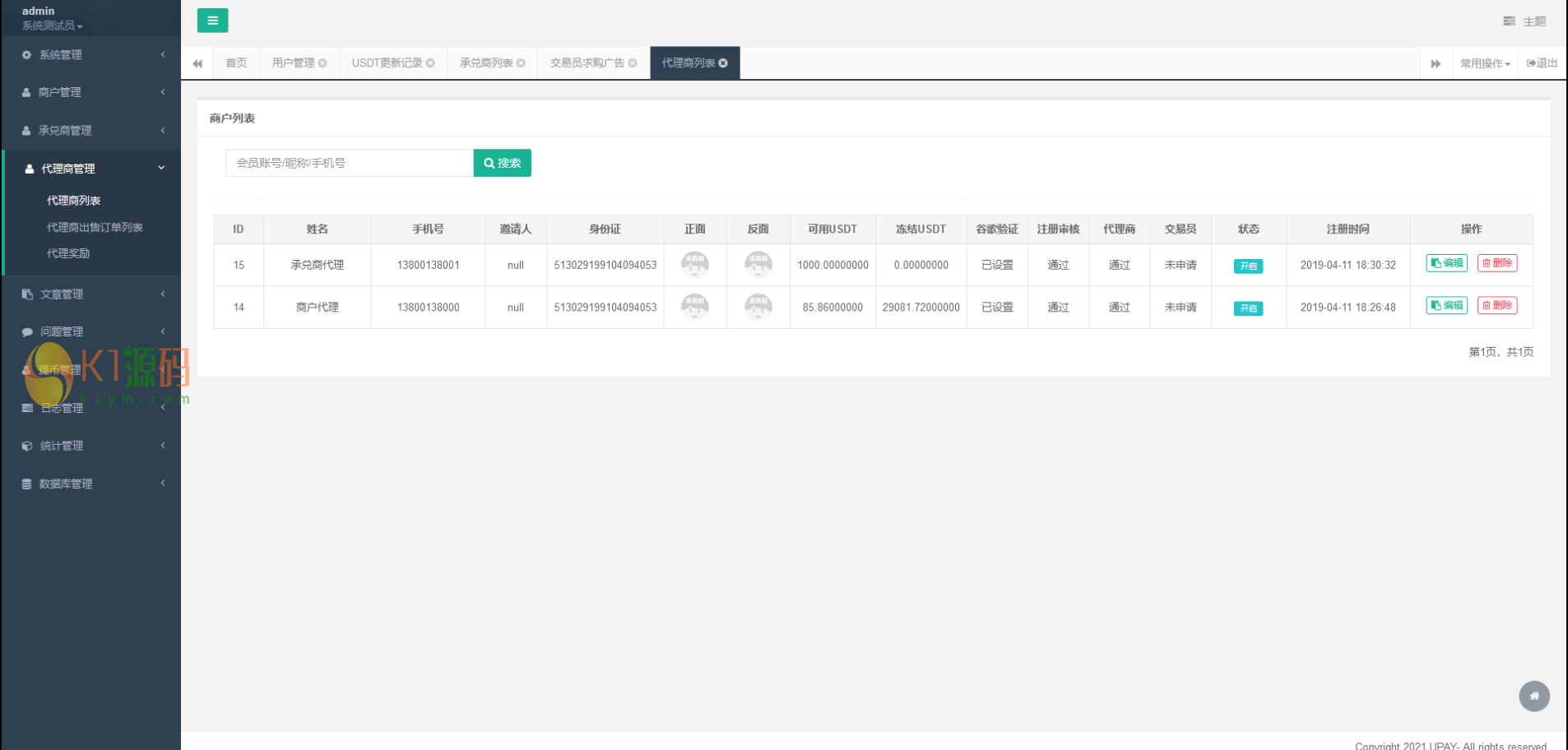Image resolution: width=1568 pixels, height=750 pixels.
Task: Close the 交易员求购广告 tab with its x icon
Action: pos(633,63)
